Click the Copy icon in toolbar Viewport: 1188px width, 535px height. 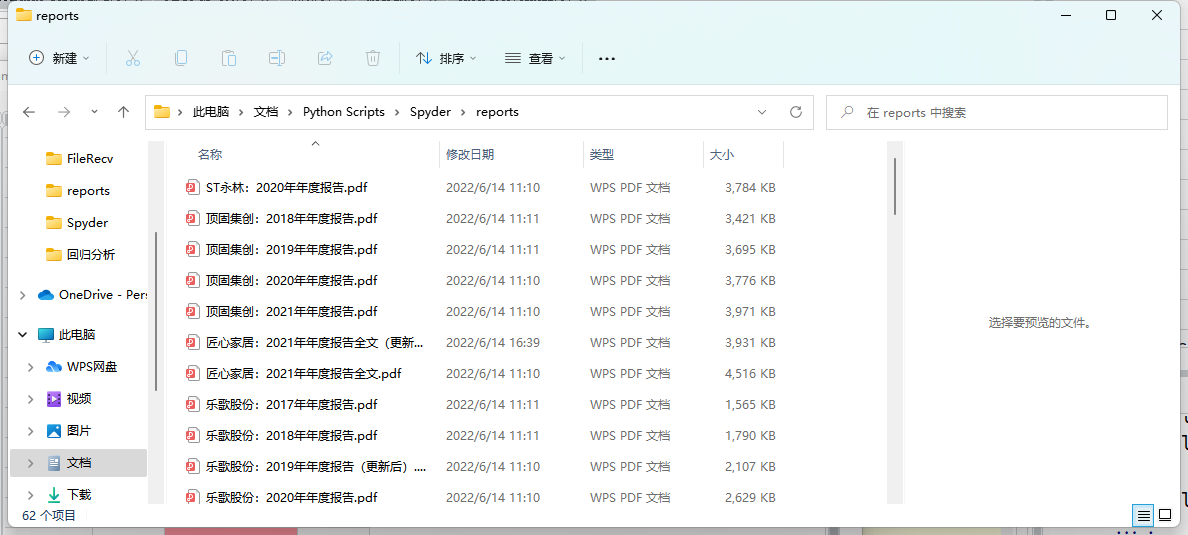pyautogui.click(x=180, y=58)
